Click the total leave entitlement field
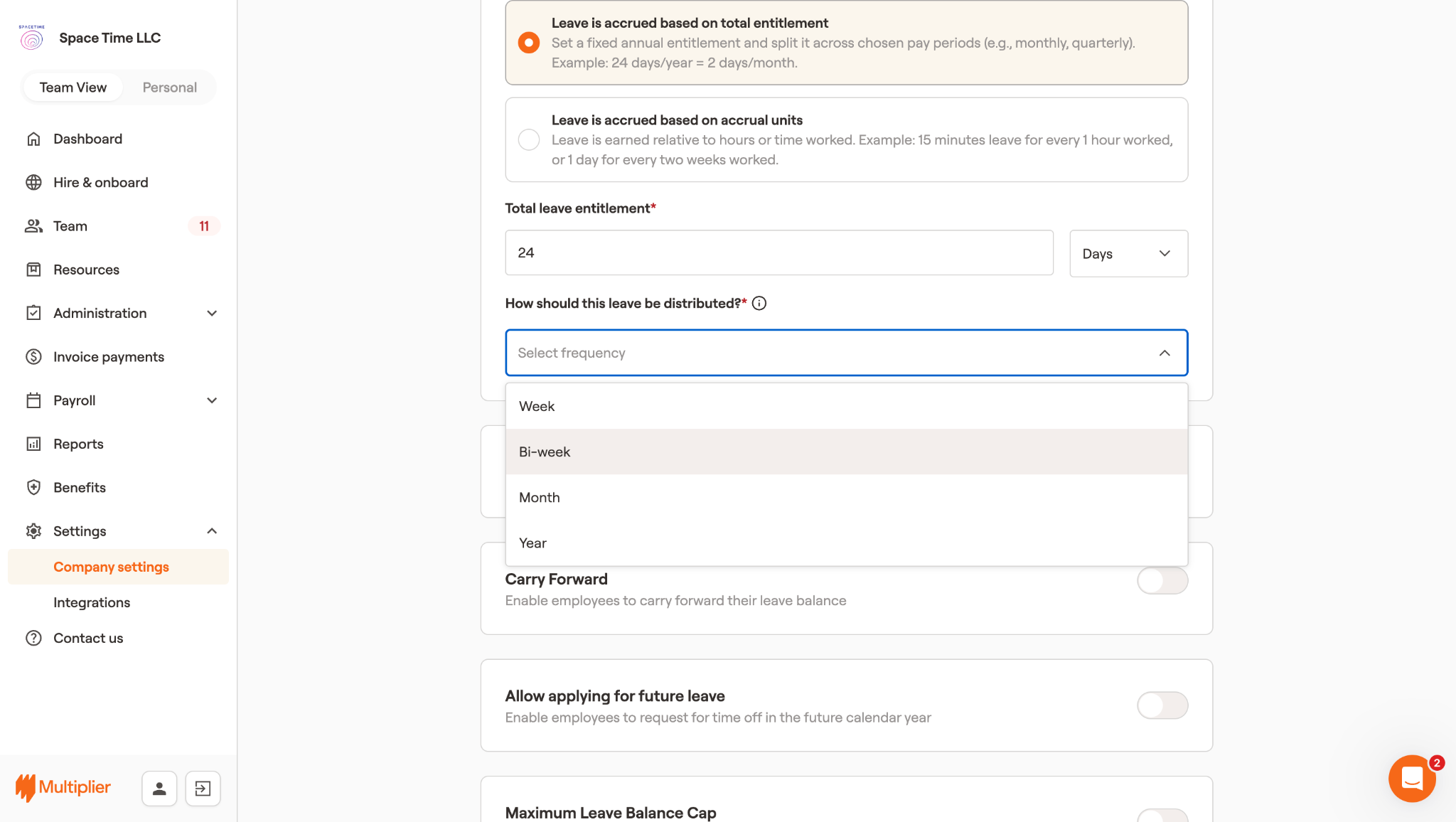 click(778, 253)
